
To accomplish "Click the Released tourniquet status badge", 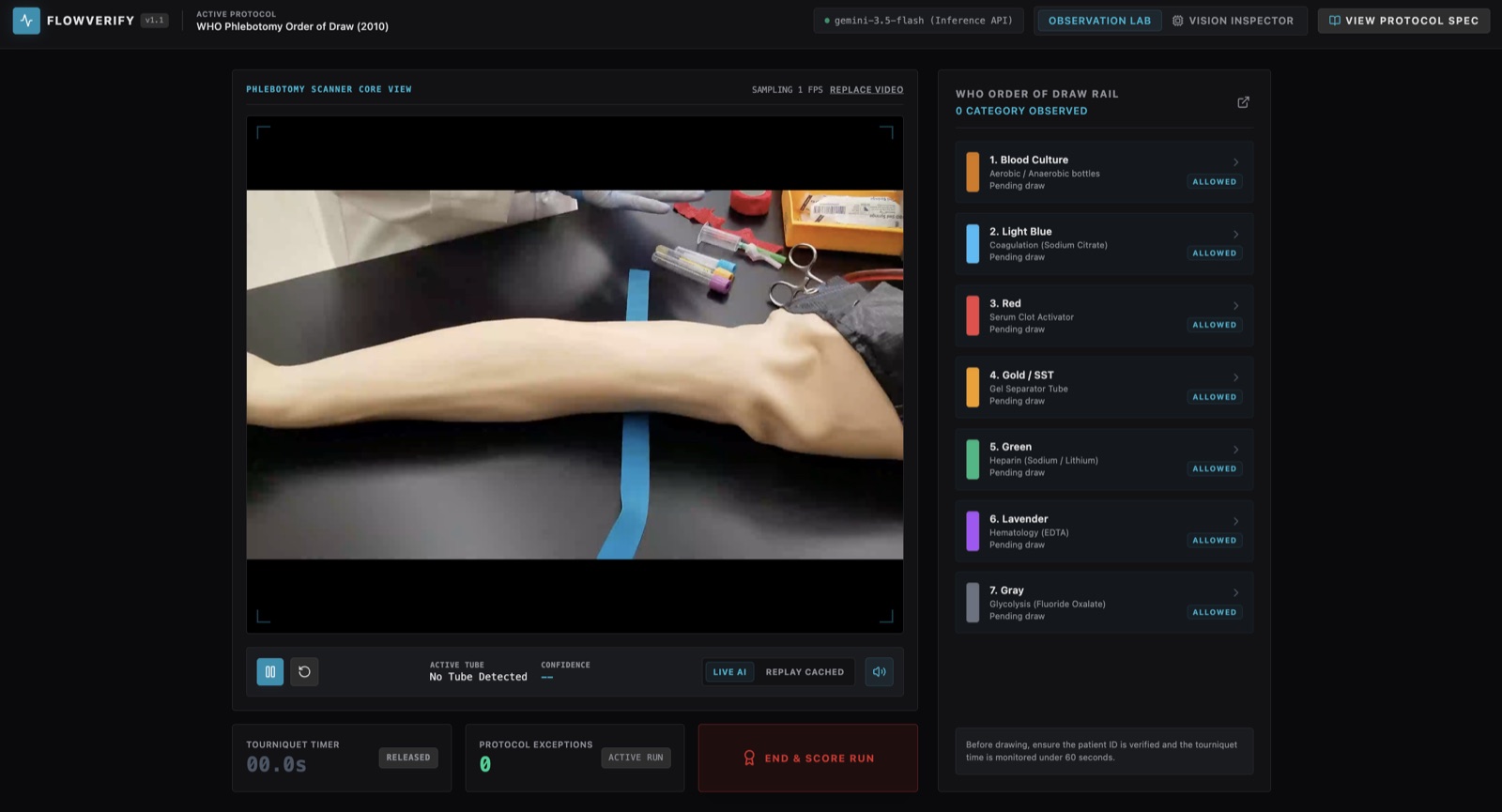I will pyautogui.click(x=408, y=758).
